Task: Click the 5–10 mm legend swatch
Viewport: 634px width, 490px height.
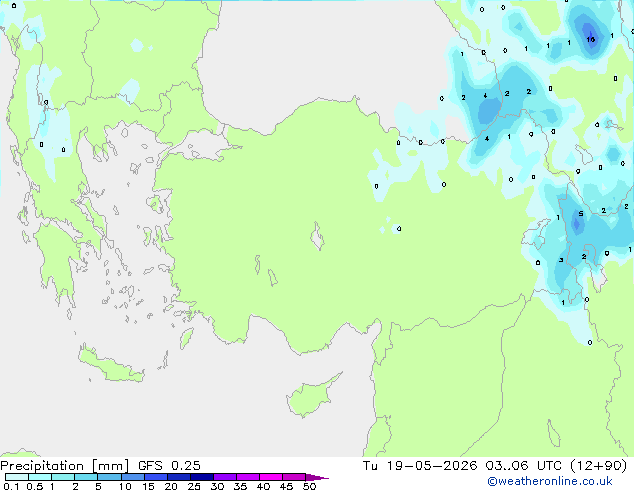Action: 109,477
